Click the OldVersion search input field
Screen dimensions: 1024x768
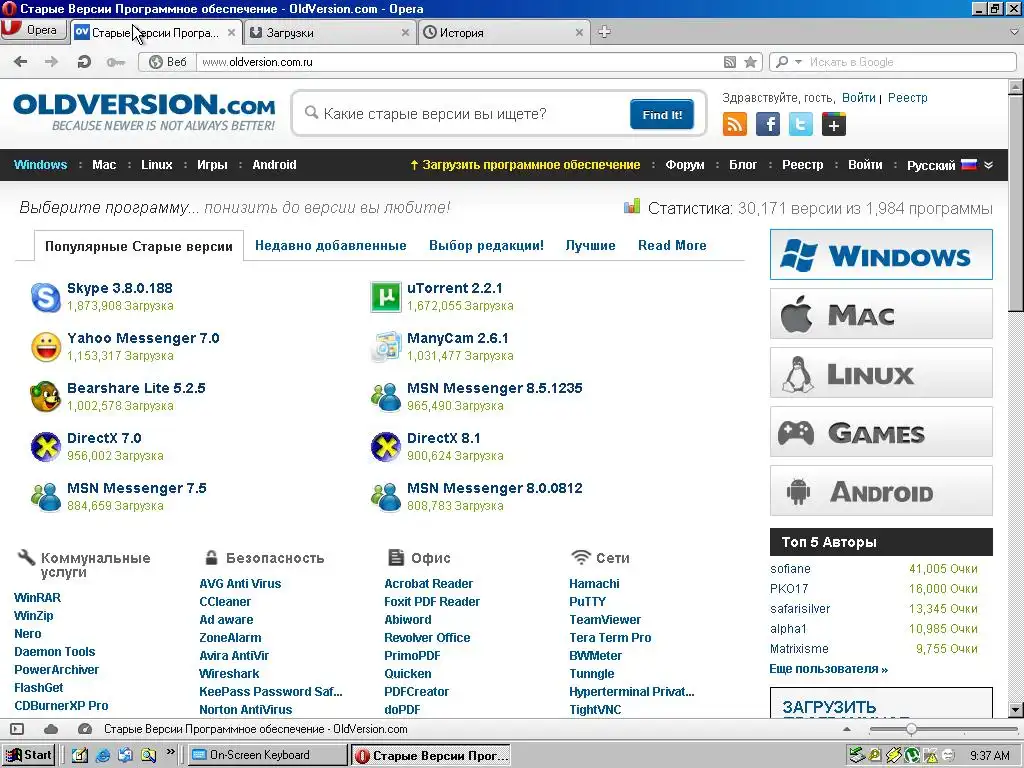pyautogui.click(x=467, y=114)
